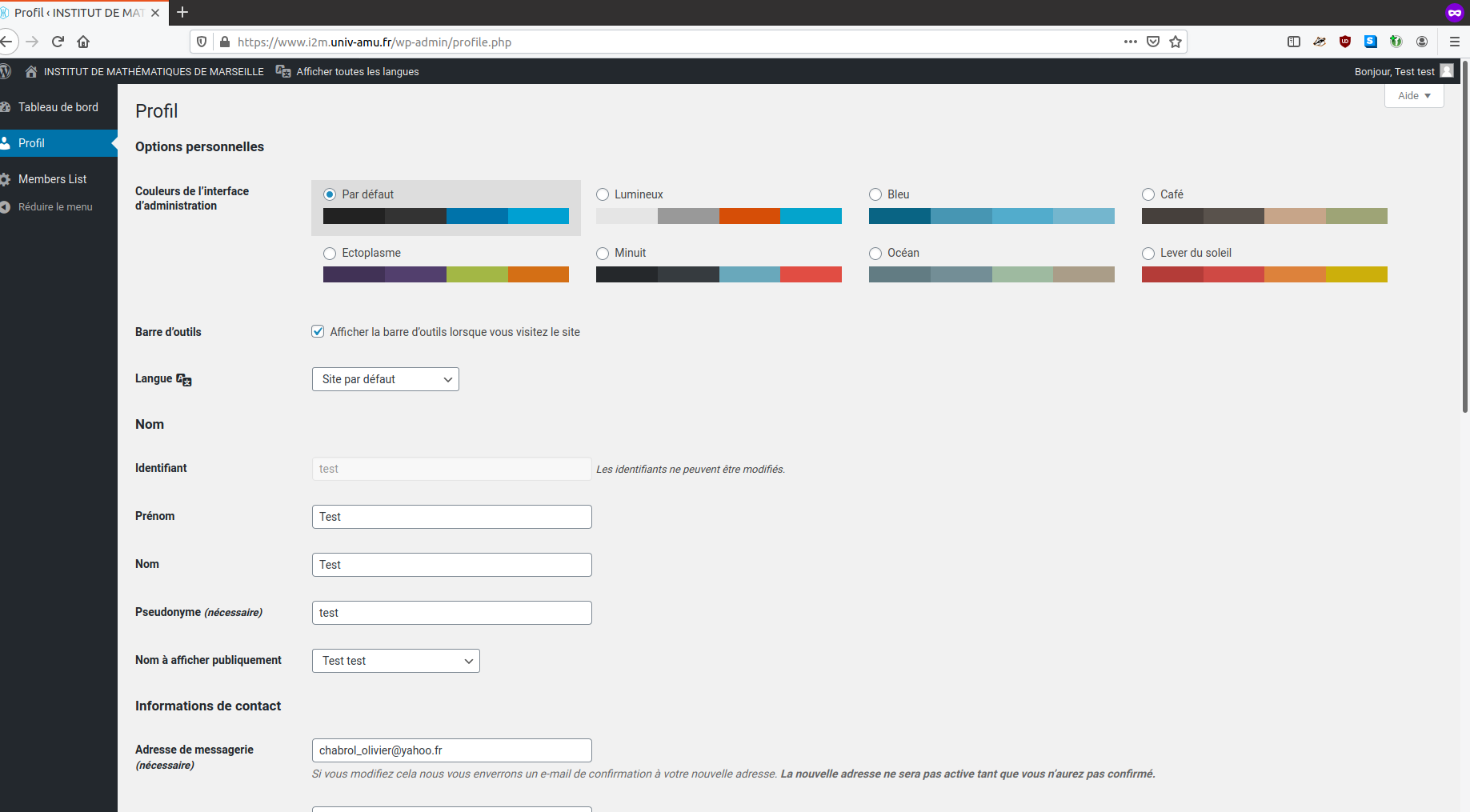Click Afficher toutes les langues
Screen dimensions: 1470x812
358,71
